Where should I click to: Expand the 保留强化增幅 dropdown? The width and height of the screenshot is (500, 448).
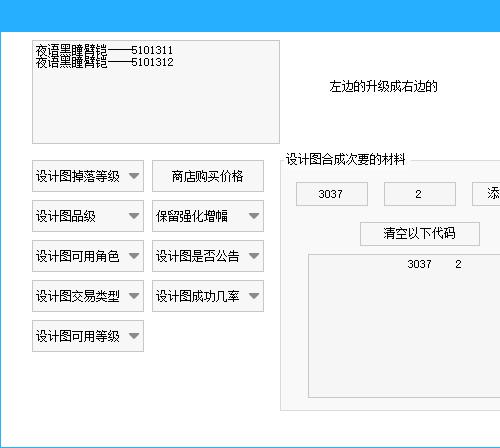(208, 216)
